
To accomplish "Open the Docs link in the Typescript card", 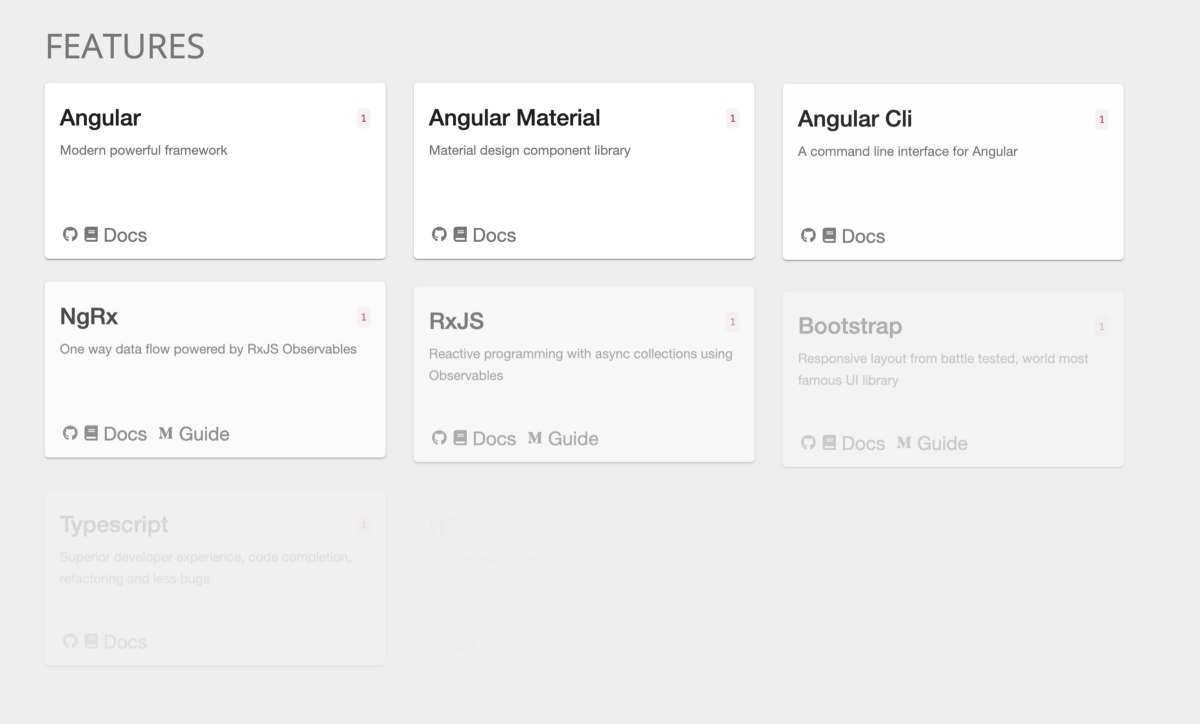I will (125, 642).
